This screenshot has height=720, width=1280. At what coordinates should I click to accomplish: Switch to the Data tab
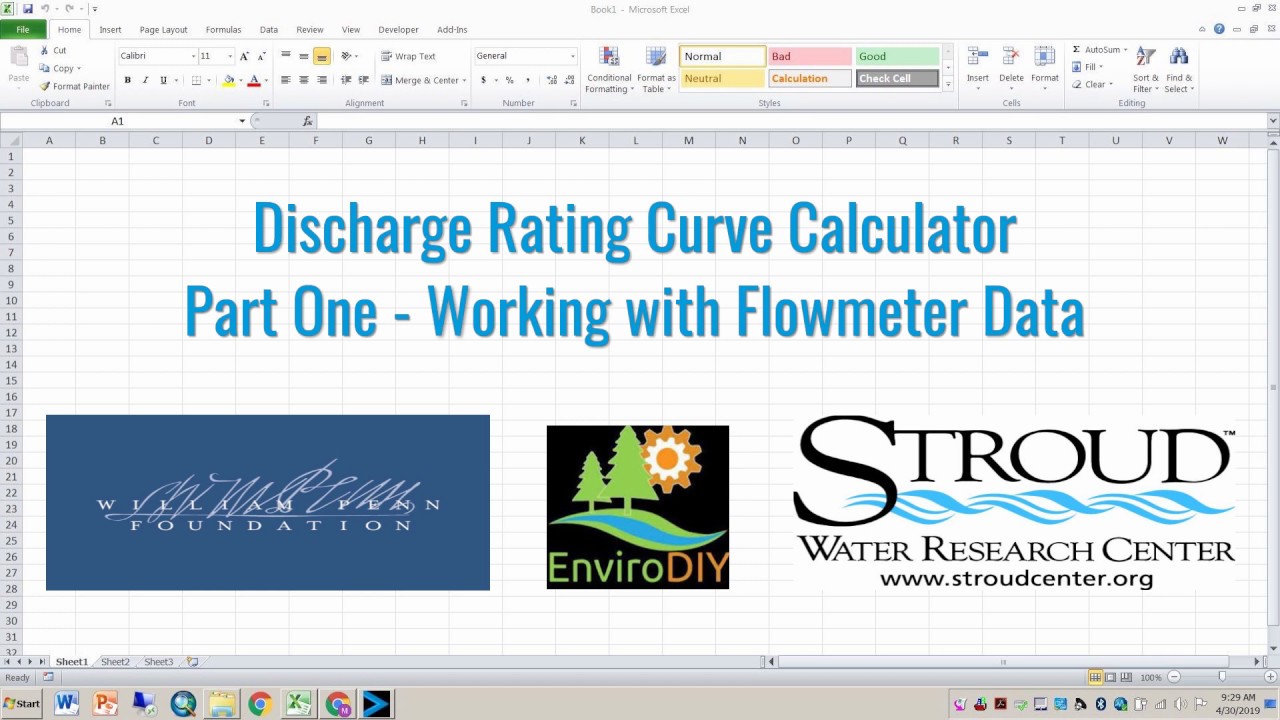click(269, 30)
